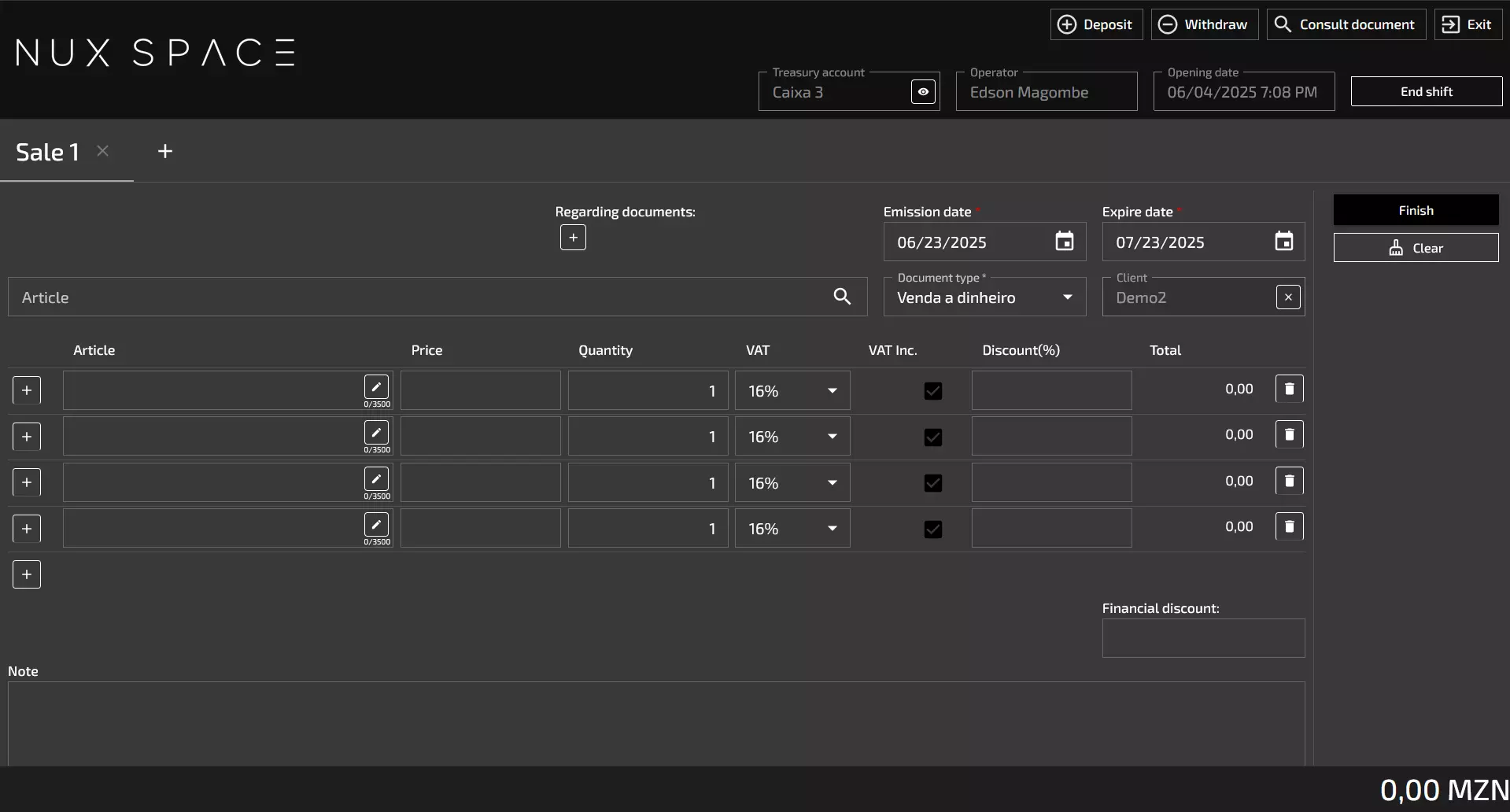This screenshot has height=812, width=1510.
Task: Click the Article search field
Action: 437,297
